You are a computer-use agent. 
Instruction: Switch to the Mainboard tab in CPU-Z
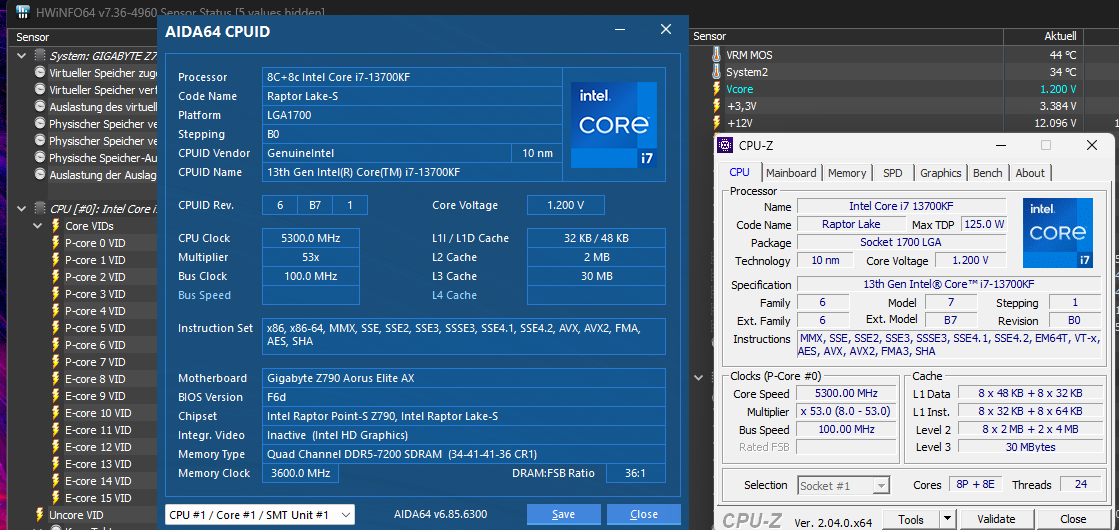tap(791, 173)
